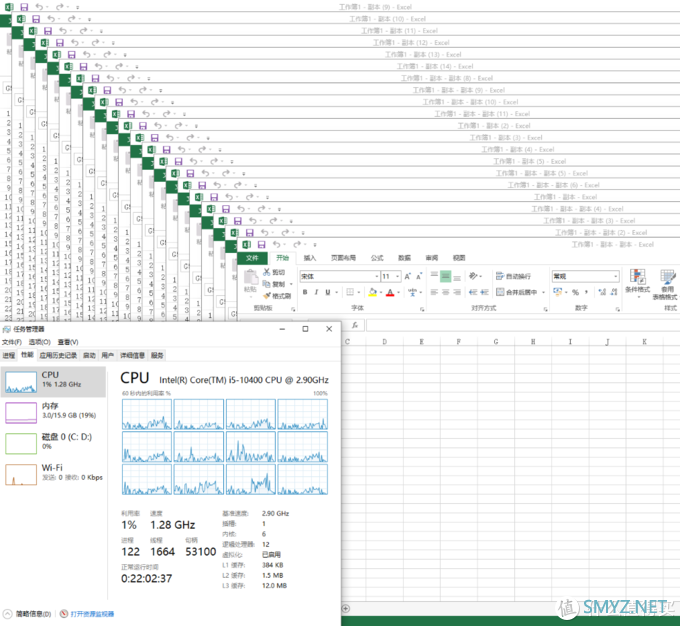The image size is (680, 626).
Task: Click the File (文件) button in Excel
Action: 252,258
